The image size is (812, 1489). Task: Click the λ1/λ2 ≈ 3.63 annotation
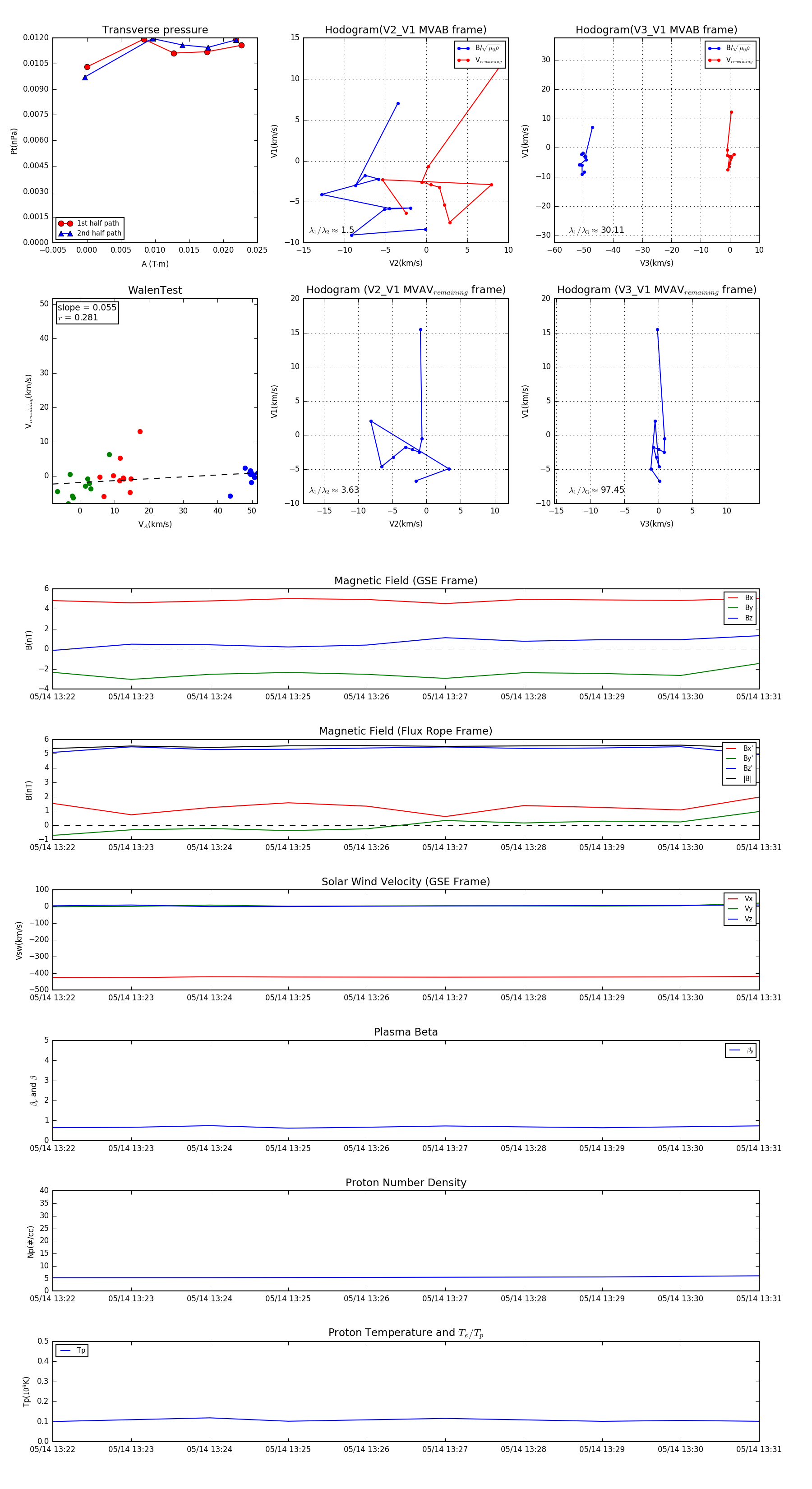click(x=334, y=490)
